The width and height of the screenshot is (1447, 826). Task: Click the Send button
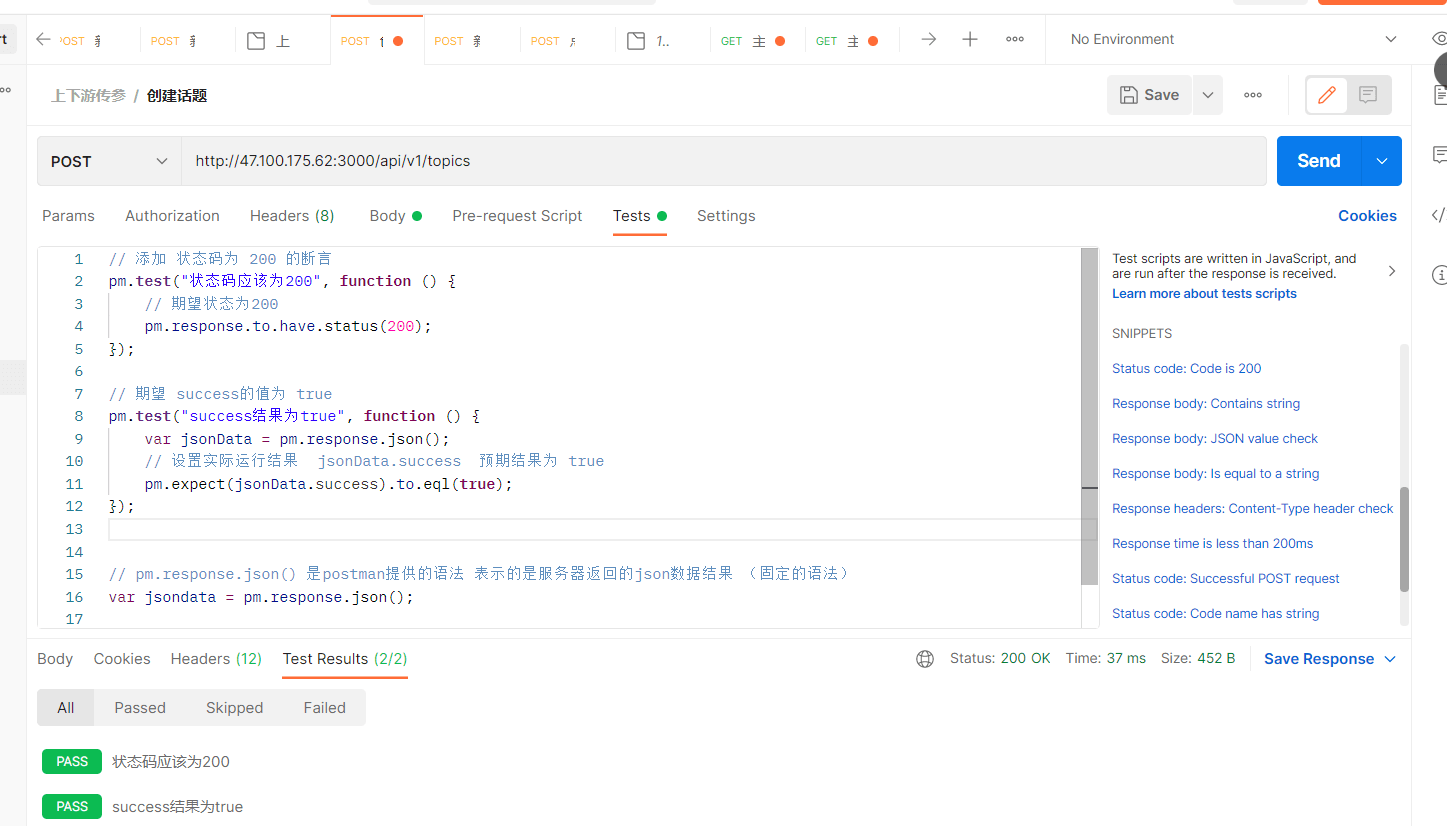pyautogui.click(x=1319, y=161)
